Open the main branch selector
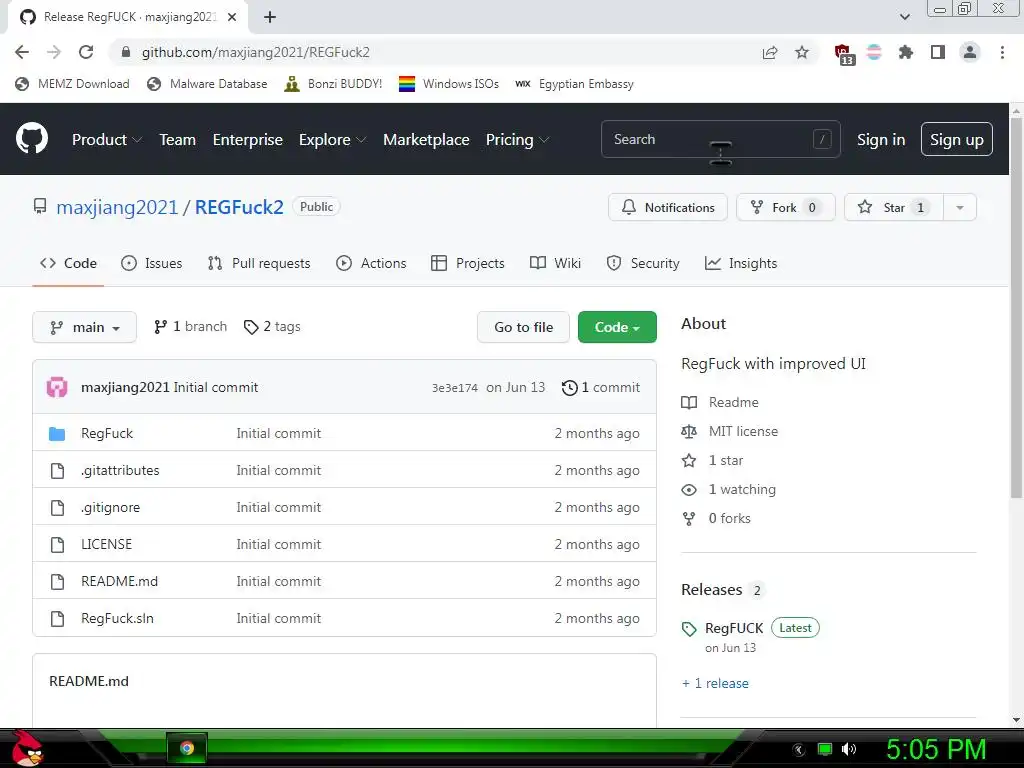The image size is (1024, 768). click(x=84, y=327)
